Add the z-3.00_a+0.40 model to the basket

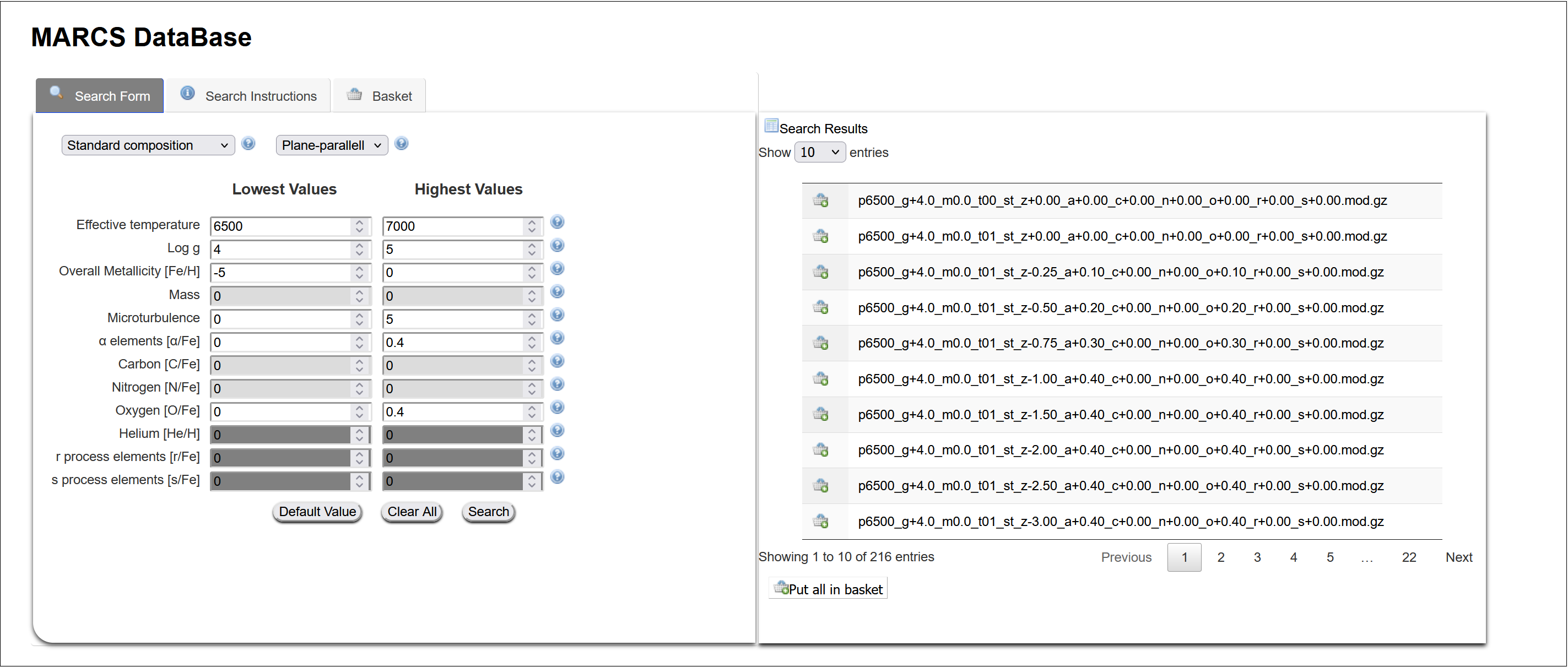[820, 521]
